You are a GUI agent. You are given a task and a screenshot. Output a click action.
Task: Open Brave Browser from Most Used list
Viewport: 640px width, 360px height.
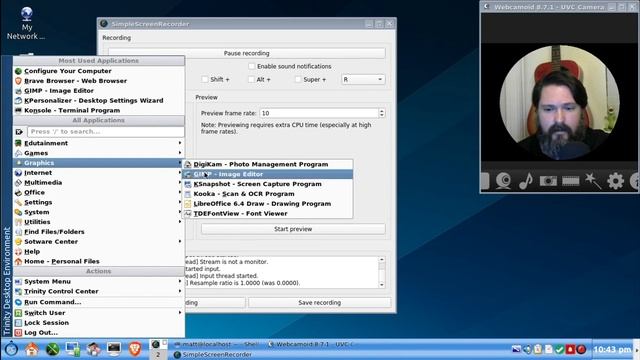99,81
